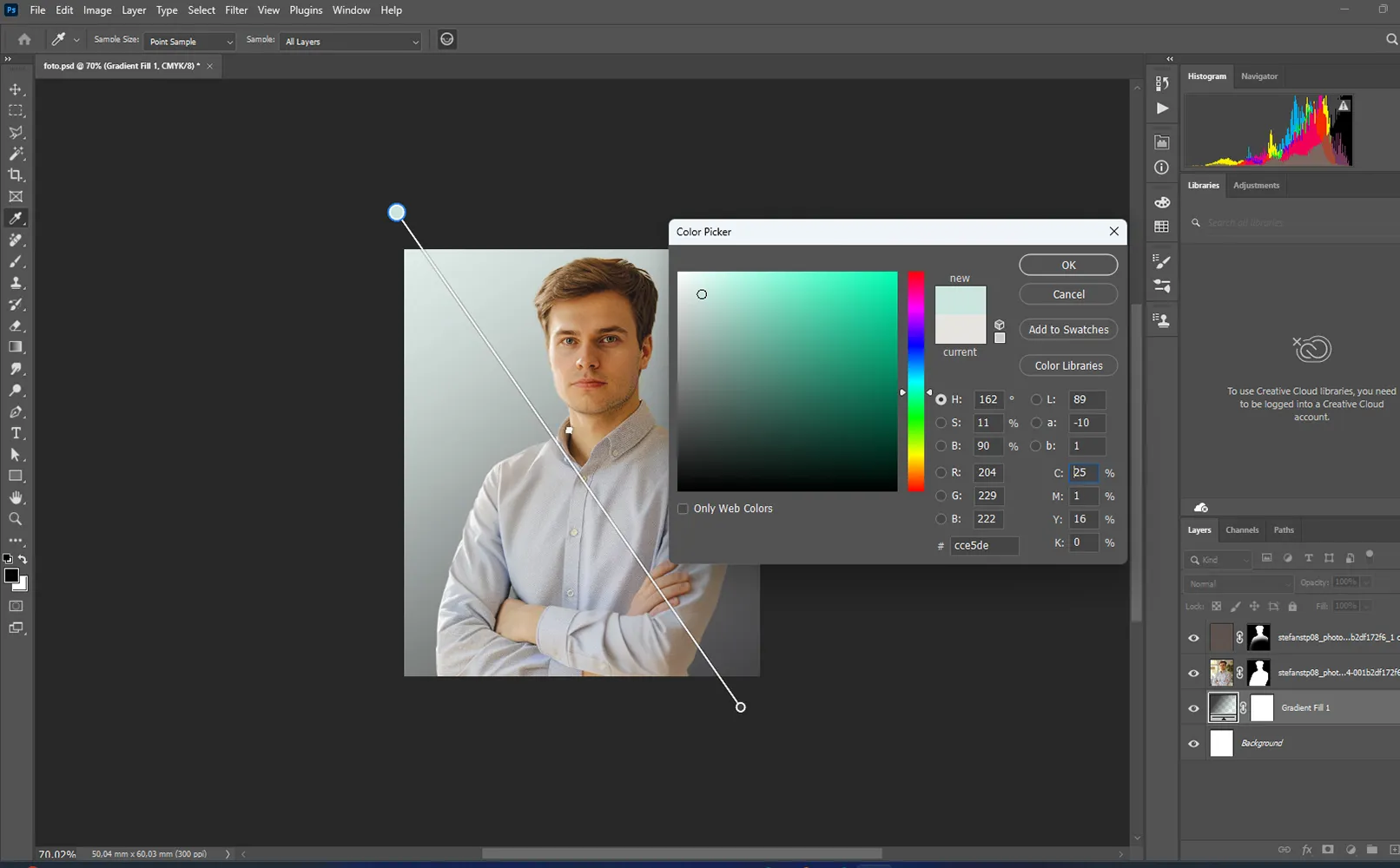Select the Spot Healing Brush tool
This screenshot has width=1400, height=868.
[x=16, y=240]
